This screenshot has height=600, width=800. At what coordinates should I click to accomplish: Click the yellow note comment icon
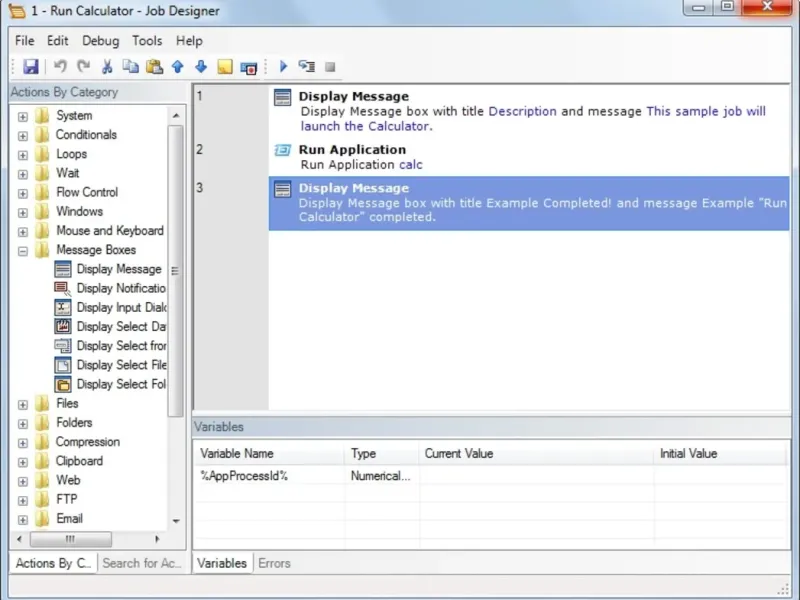point(225,67)
